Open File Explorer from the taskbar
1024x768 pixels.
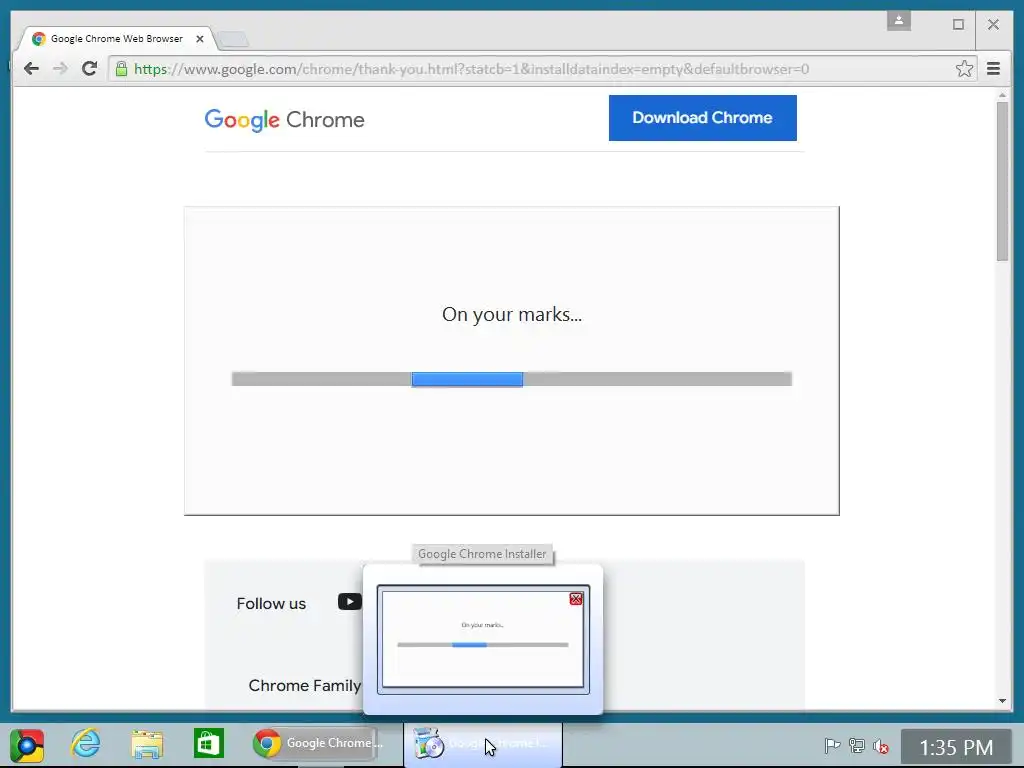click(x=147, y=744)
